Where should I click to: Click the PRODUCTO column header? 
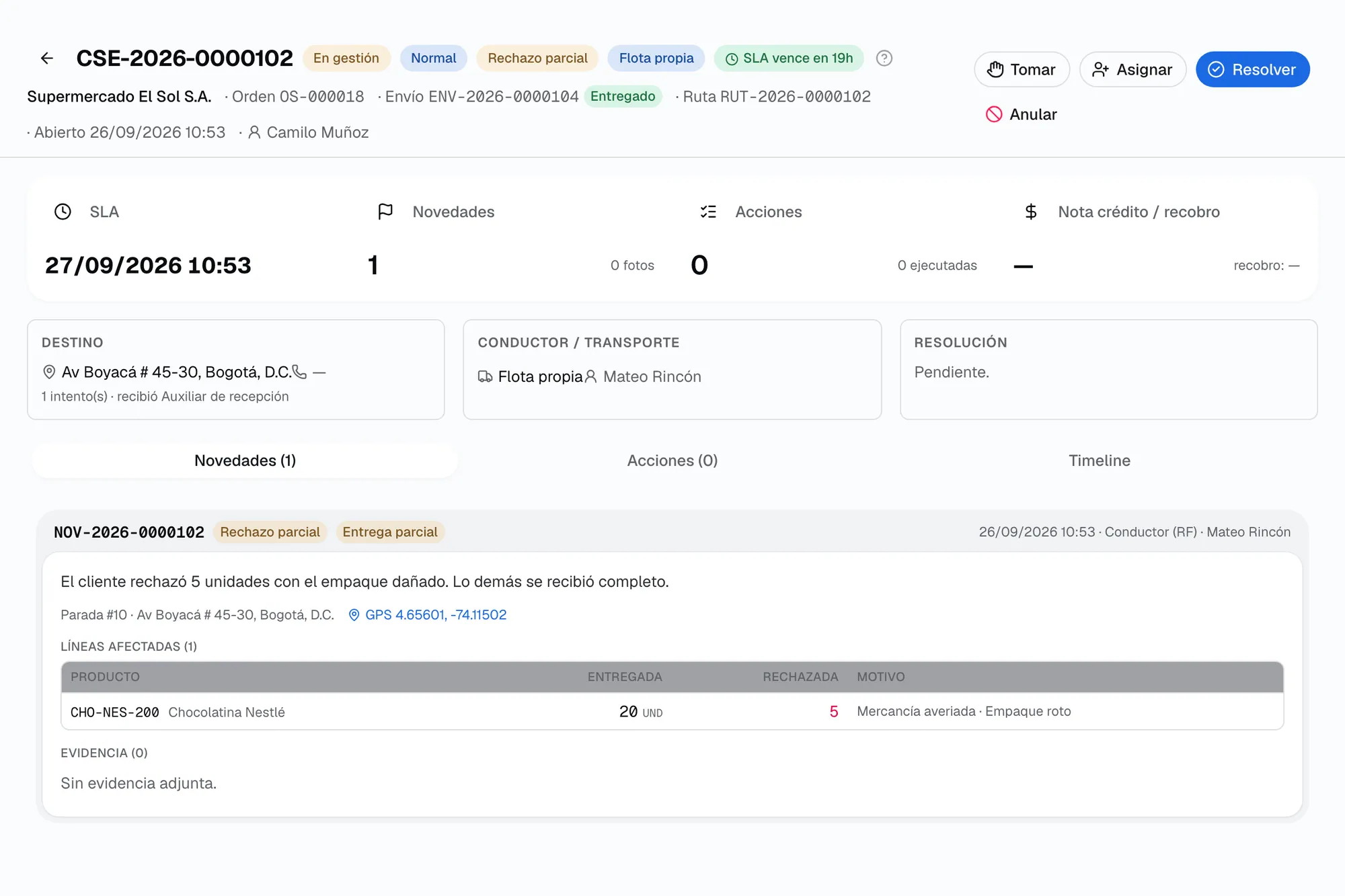pyautogui.click(x=106, y=677)
